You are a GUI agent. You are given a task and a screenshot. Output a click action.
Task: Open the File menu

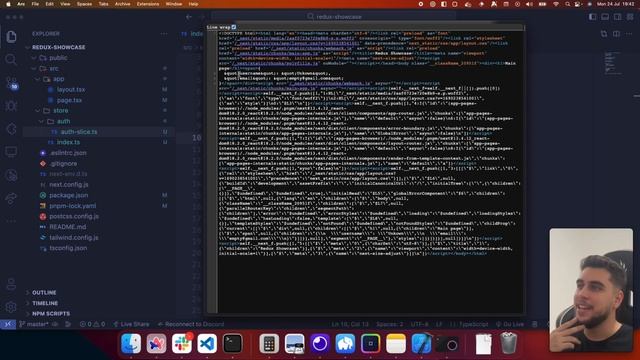(x=36, y=4)
